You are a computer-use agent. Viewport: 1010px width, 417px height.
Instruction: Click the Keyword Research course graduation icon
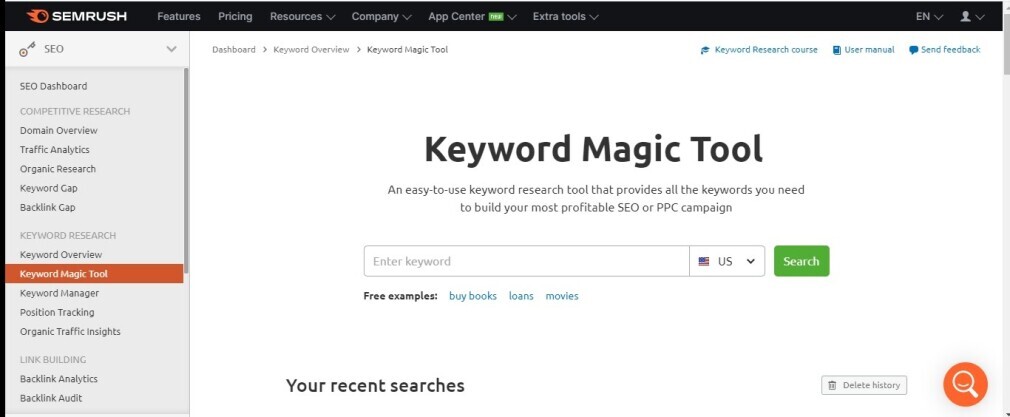click(x=706, y=50)
